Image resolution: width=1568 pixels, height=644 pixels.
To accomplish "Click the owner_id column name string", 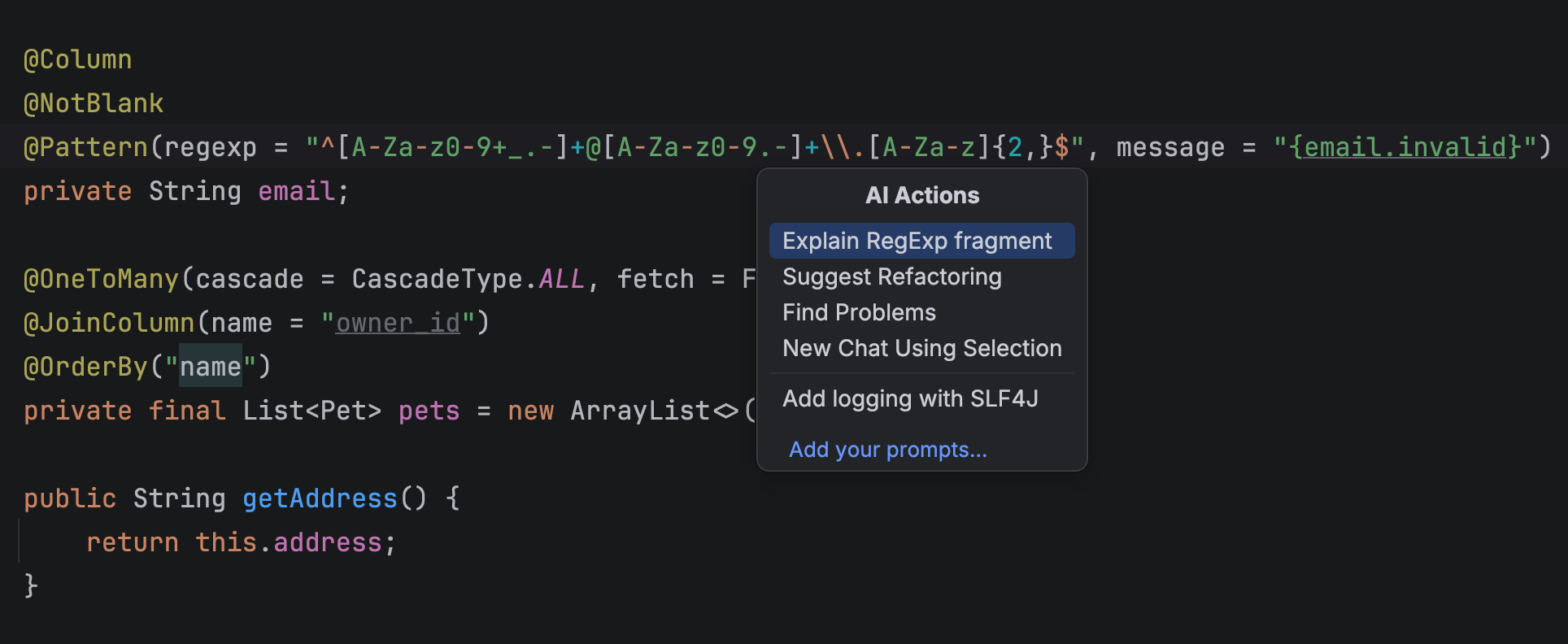I will (398, 323).
